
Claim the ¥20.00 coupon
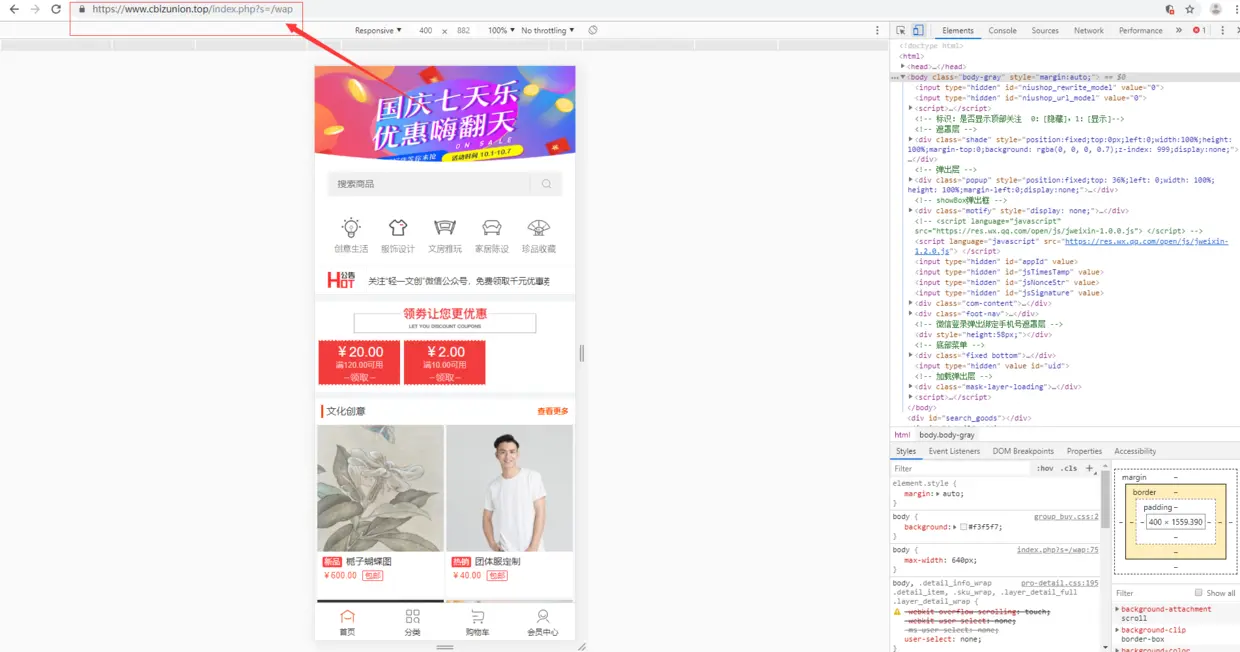(x=359, y=362)
